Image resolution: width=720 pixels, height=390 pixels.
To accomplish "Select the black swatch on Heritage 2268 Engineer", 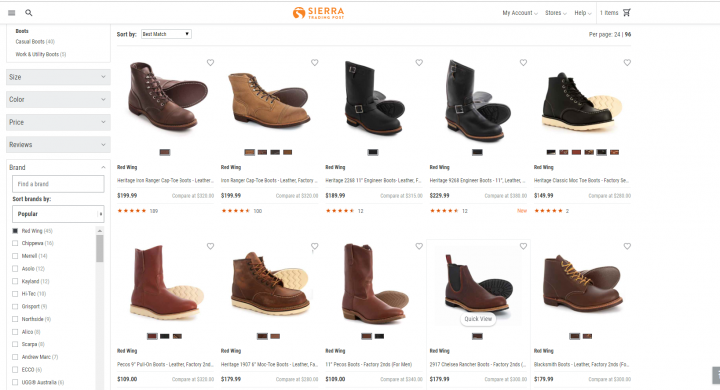I will click(373, 152).
